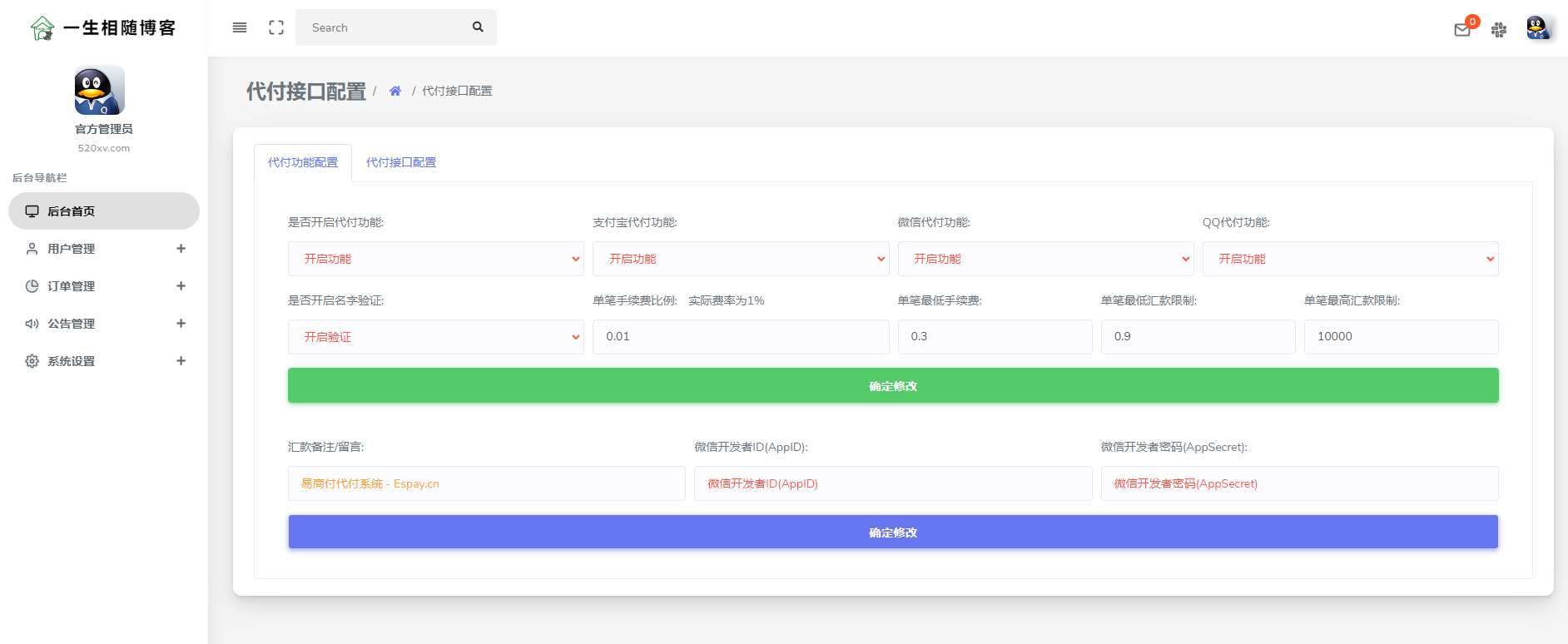Click the 单笔最高汇款限制 field showing 10000
Image resolution: width=1568 pixels, height=644 pixels.
(x=1401, y=337)
